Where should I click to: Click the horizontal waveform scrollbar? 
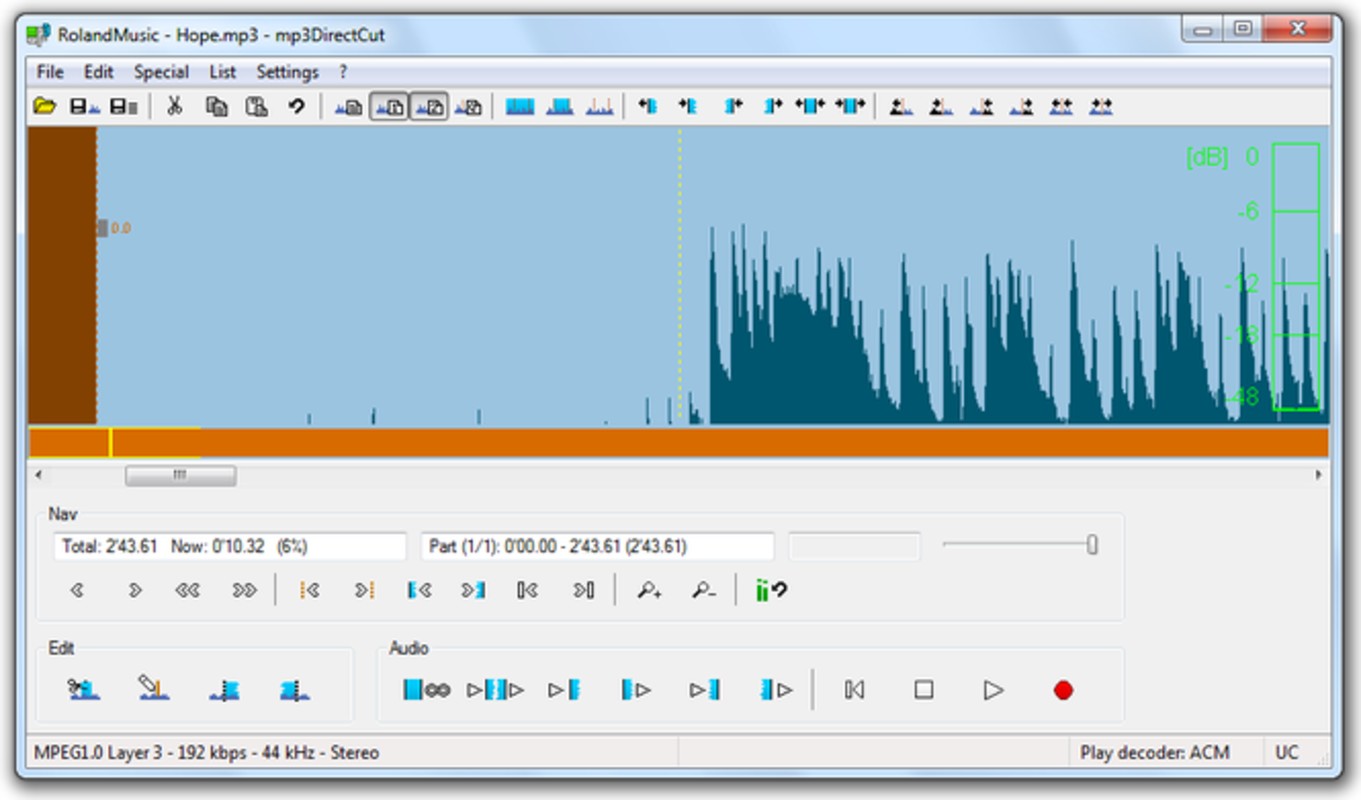click(x=180, y=477)
